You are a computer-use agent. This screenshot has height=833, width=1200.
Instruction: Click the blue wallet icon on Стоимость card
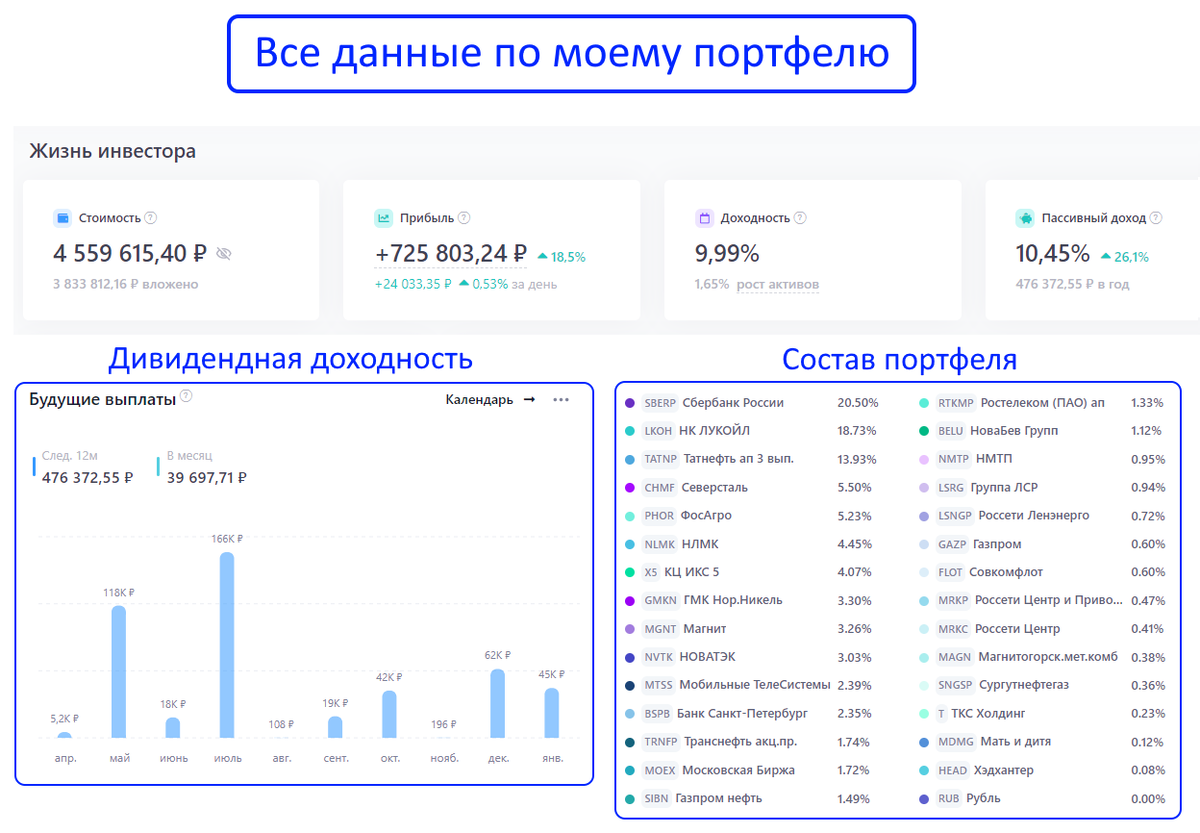point(62,218)
